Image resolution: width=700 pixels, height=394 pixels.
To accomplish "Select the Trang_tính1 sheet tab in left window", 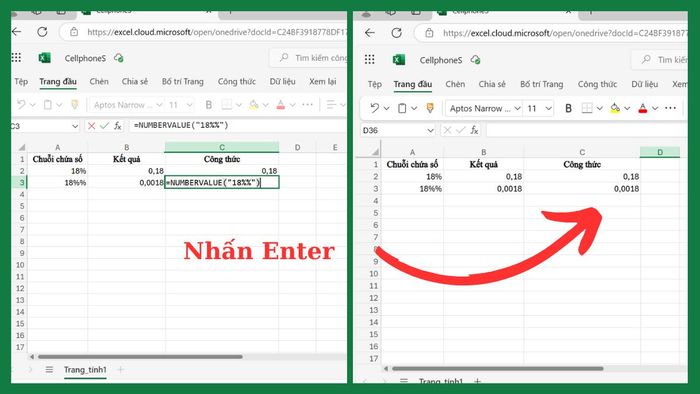I will (x=85, y=369).
